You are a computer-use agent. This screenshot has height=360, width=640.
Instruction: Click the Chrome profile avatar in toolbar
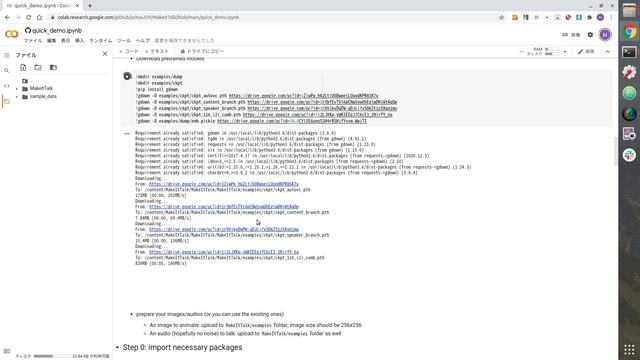point(600,17)
